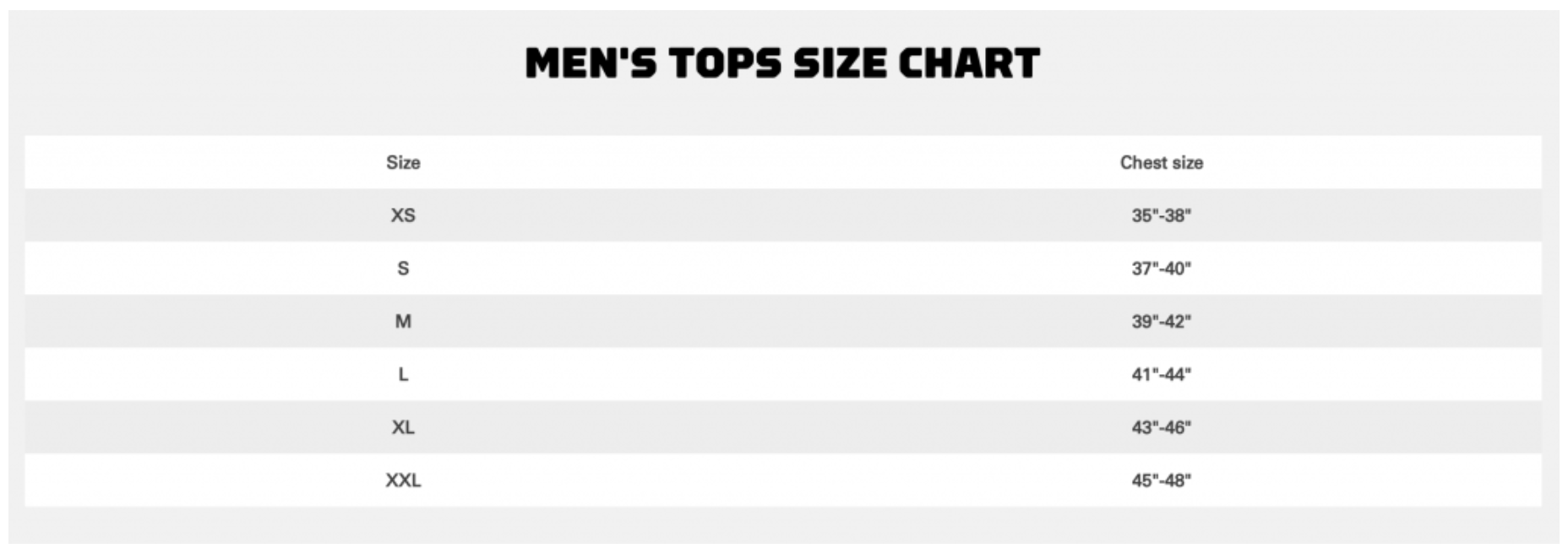Viewport: 1568px width, 554px height.
Task: Click the Men's Tops Size Chart title
Action: coord(782,63)
